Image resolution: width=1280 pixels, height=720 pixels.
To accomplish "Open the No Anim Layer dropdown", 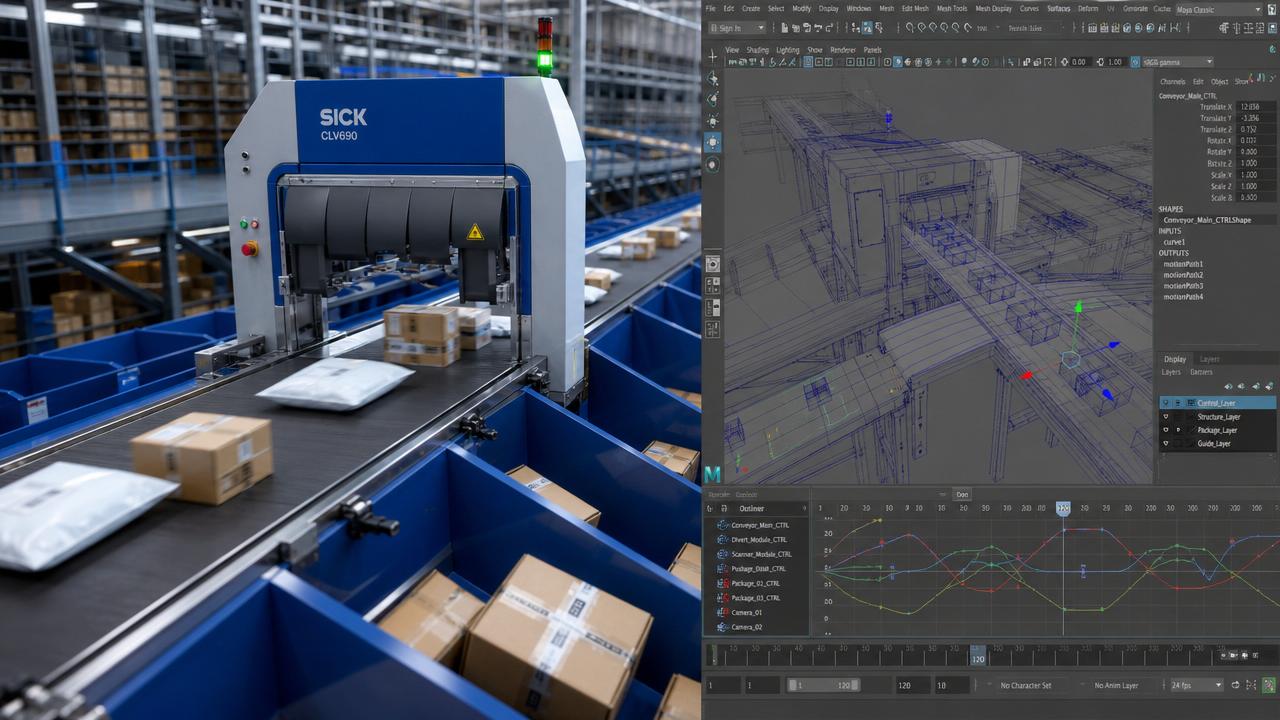I will click(1122, 685).
